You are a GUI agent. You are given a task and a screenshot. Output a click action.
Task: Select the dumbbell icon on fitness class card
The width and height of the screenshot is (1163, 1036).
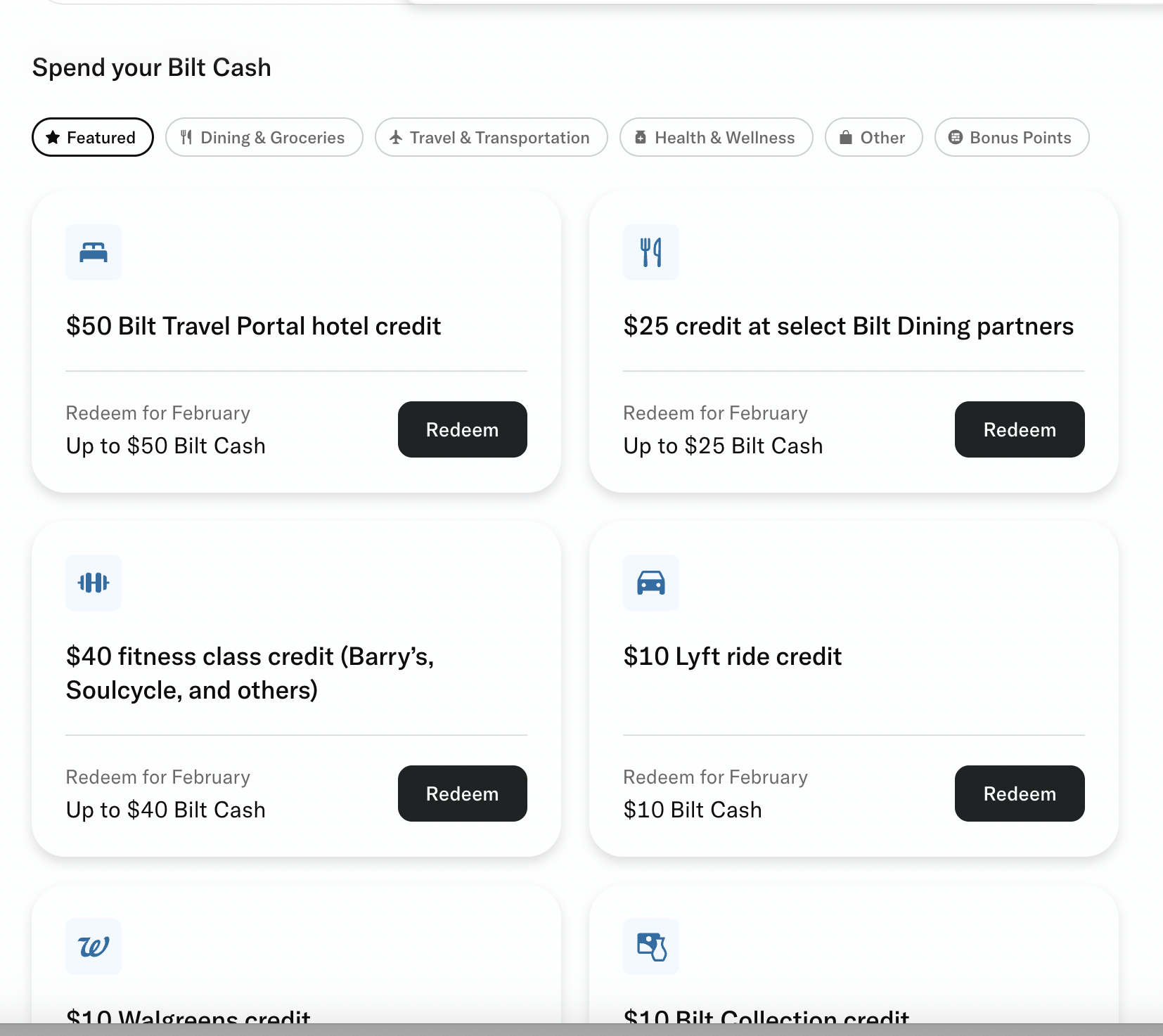[x=94, y=583]
